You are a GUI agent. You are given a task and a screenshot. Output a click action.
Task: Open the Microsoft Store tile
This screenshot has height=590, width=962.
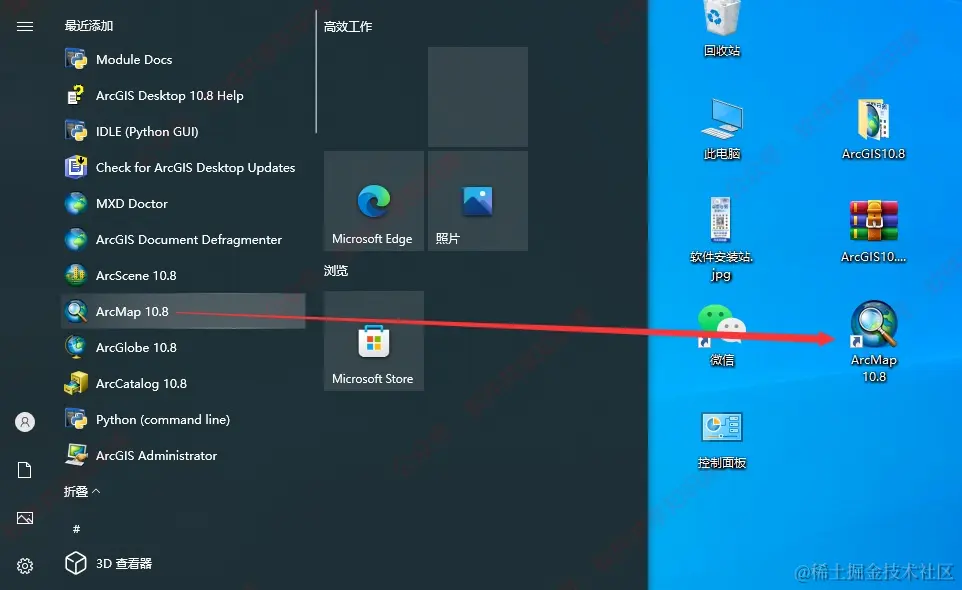pyautogui.click(x=374, y=341)
